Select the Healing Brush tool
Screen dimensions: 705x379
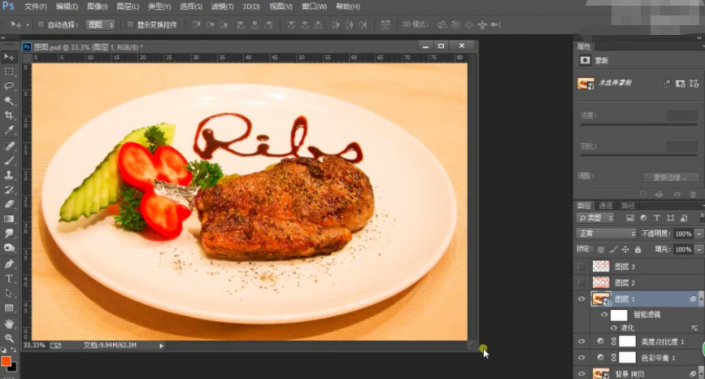coord(9,146)
